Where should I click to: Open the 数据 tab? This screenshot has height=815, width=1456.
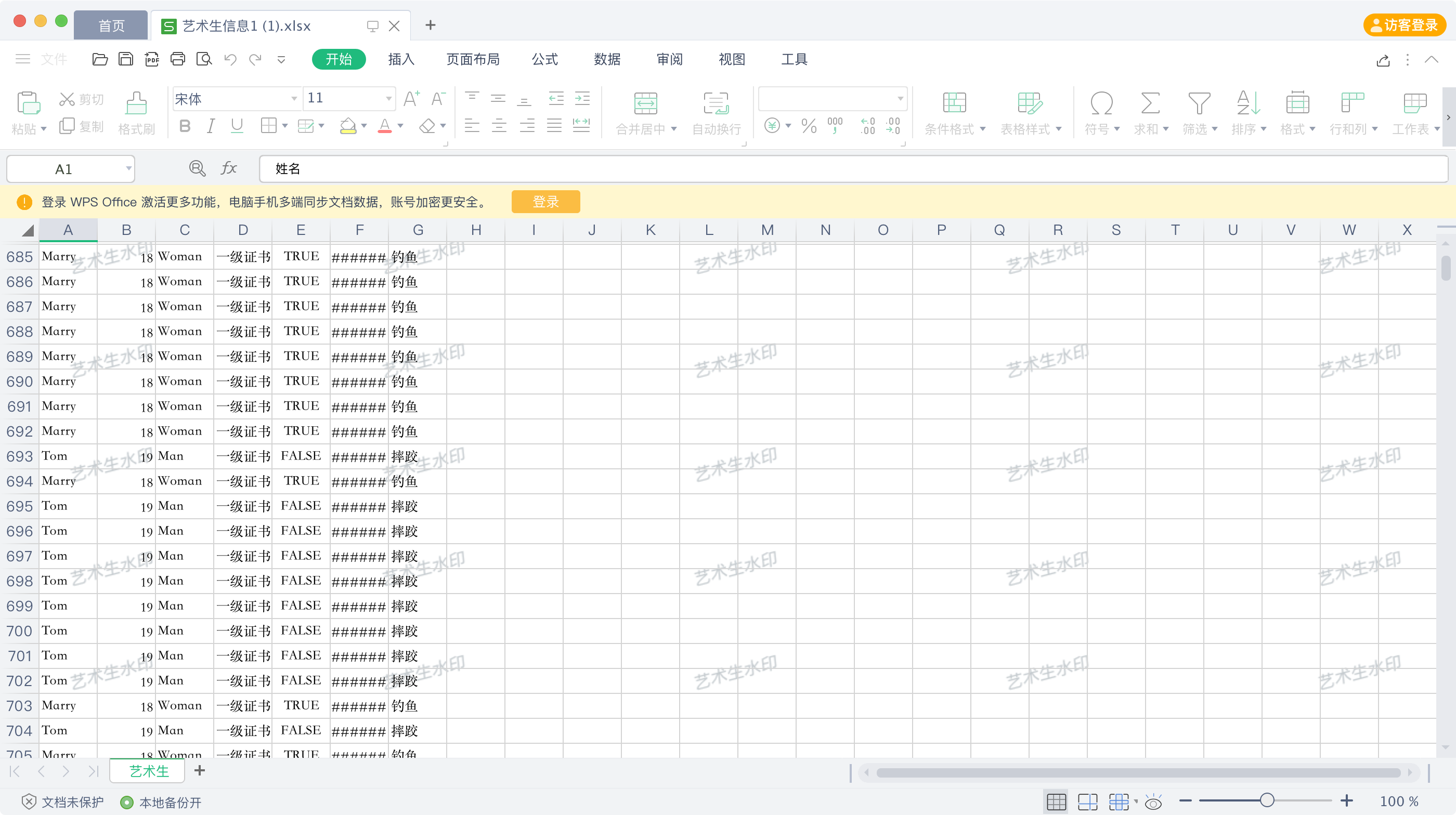click(607, 59)
